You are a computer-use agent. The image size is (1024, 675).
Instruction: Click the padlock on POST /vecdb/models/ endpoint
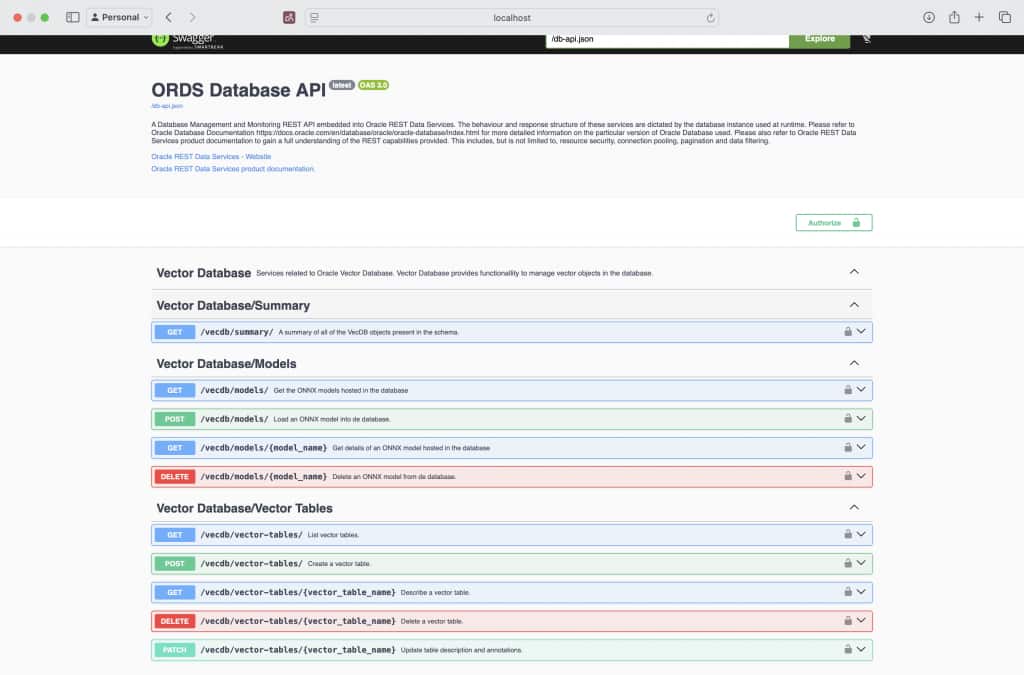846,418
